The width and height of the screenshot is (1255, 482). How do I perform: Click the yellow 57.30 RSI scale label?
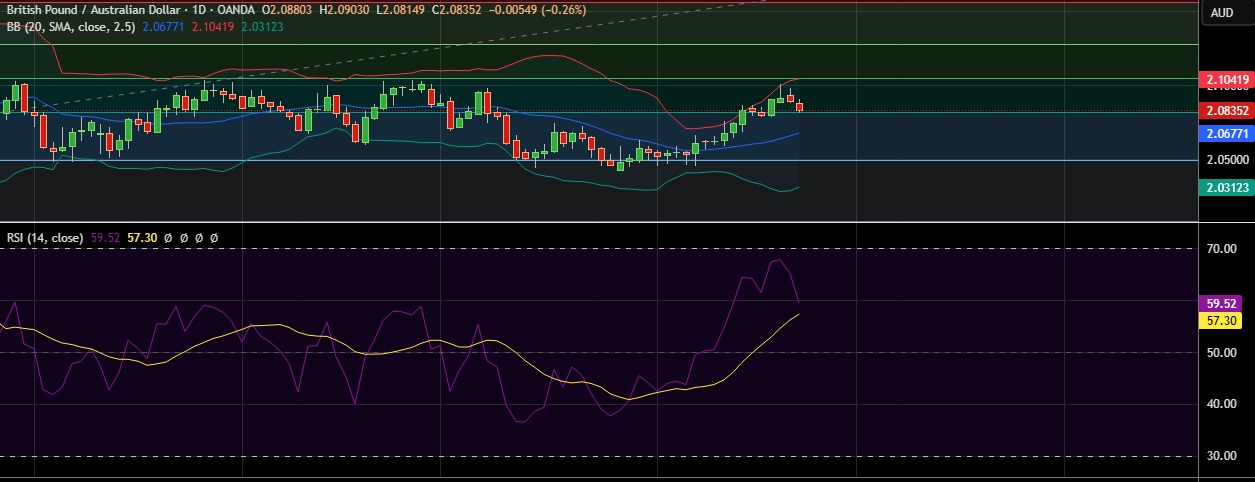(x=1222, y=320)
